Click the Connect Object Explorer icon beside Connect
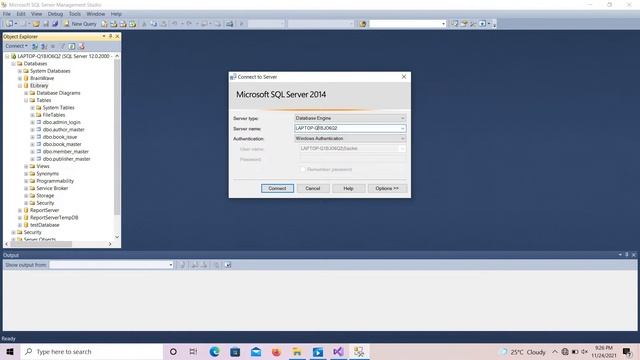Viewport: 640px width, 360px height. point(35,46)
